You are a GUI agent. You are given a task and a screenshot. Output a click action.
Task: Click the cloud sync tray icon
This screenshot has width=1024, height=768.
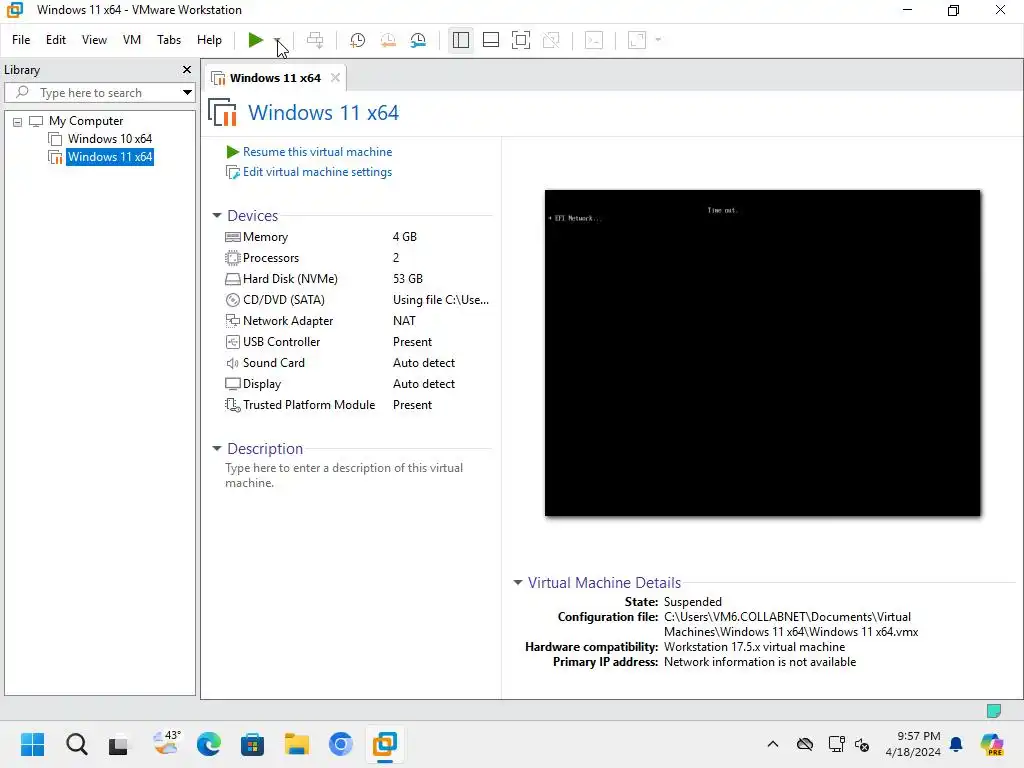click(805, 744)
